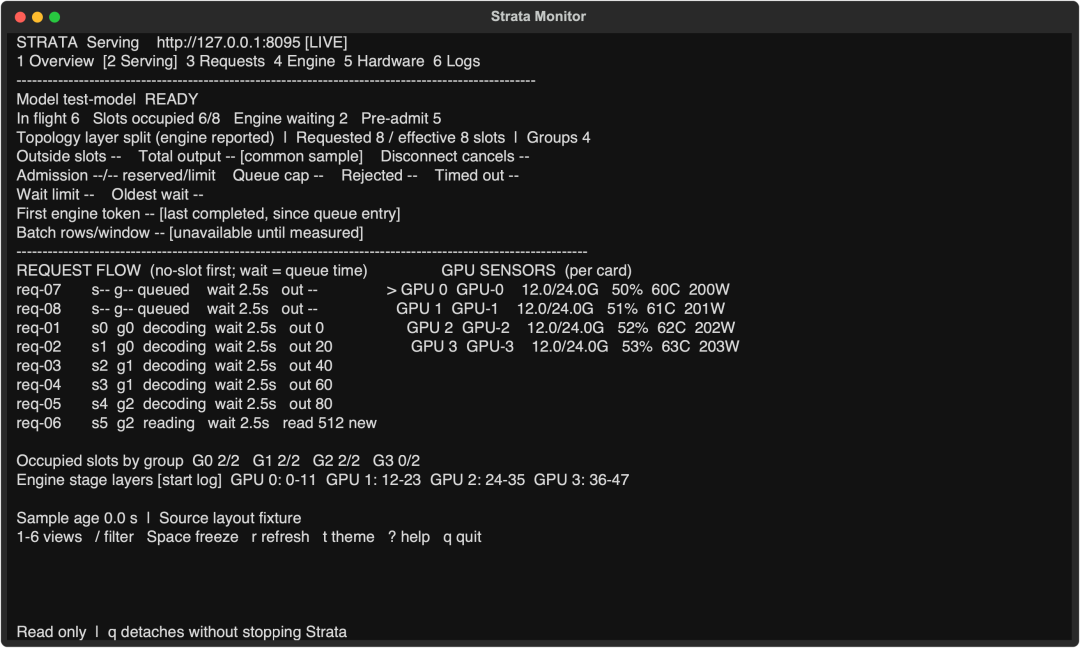The width and height of the screenshot is (1080, 648).
Task: Select request row req-04
Action: click(174, 385)
